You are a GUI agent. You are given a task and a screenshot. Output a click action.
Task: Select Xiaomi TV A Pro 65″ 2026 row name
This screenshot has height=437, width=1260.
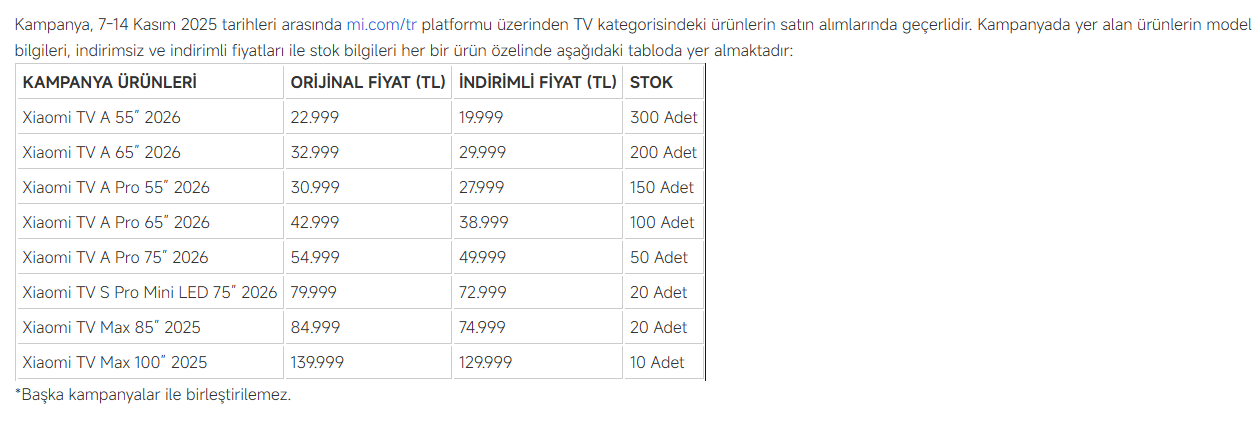coord(116,222)
